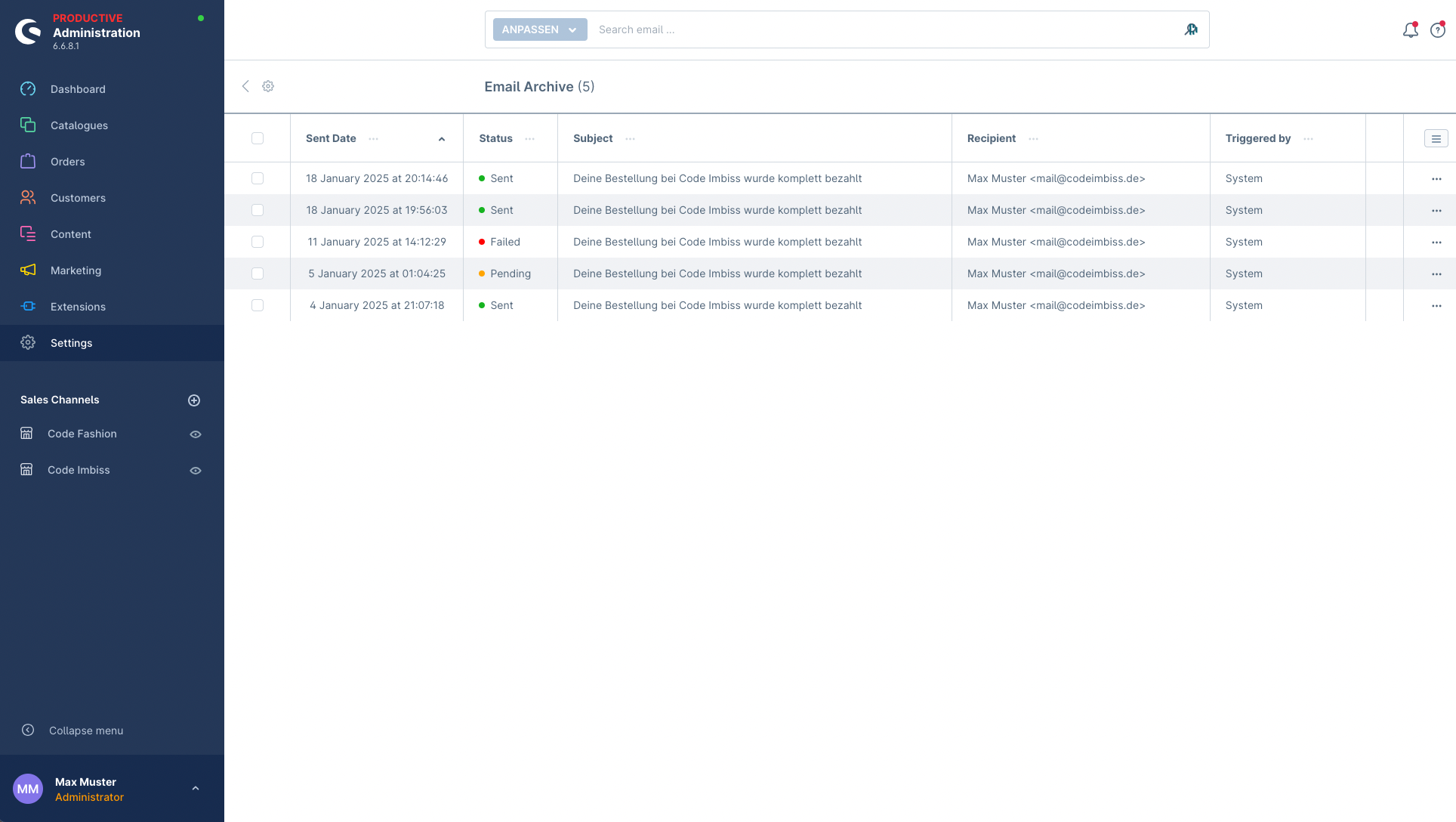Click the Content layout icon
The height and width of the screenshot is (822, 1456).
point(28,234)
